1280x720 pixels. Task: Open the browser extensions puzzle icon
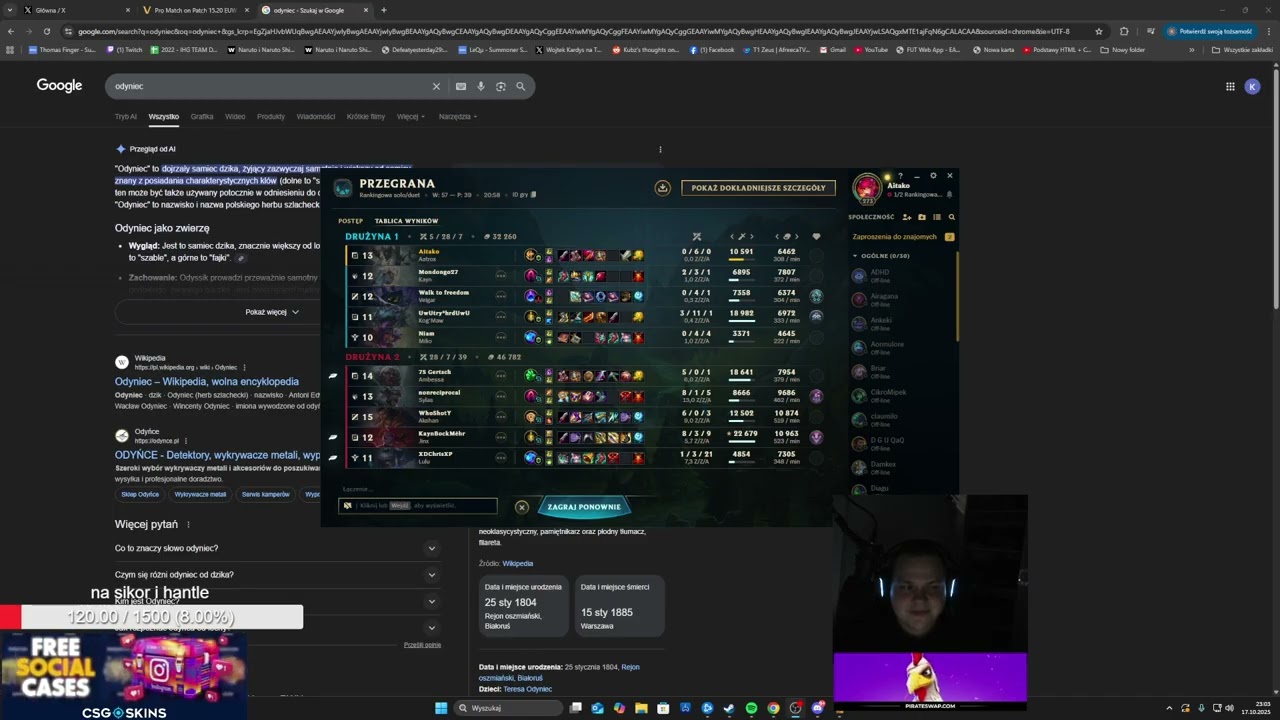pyautogui.click(x=1124, y=31)
